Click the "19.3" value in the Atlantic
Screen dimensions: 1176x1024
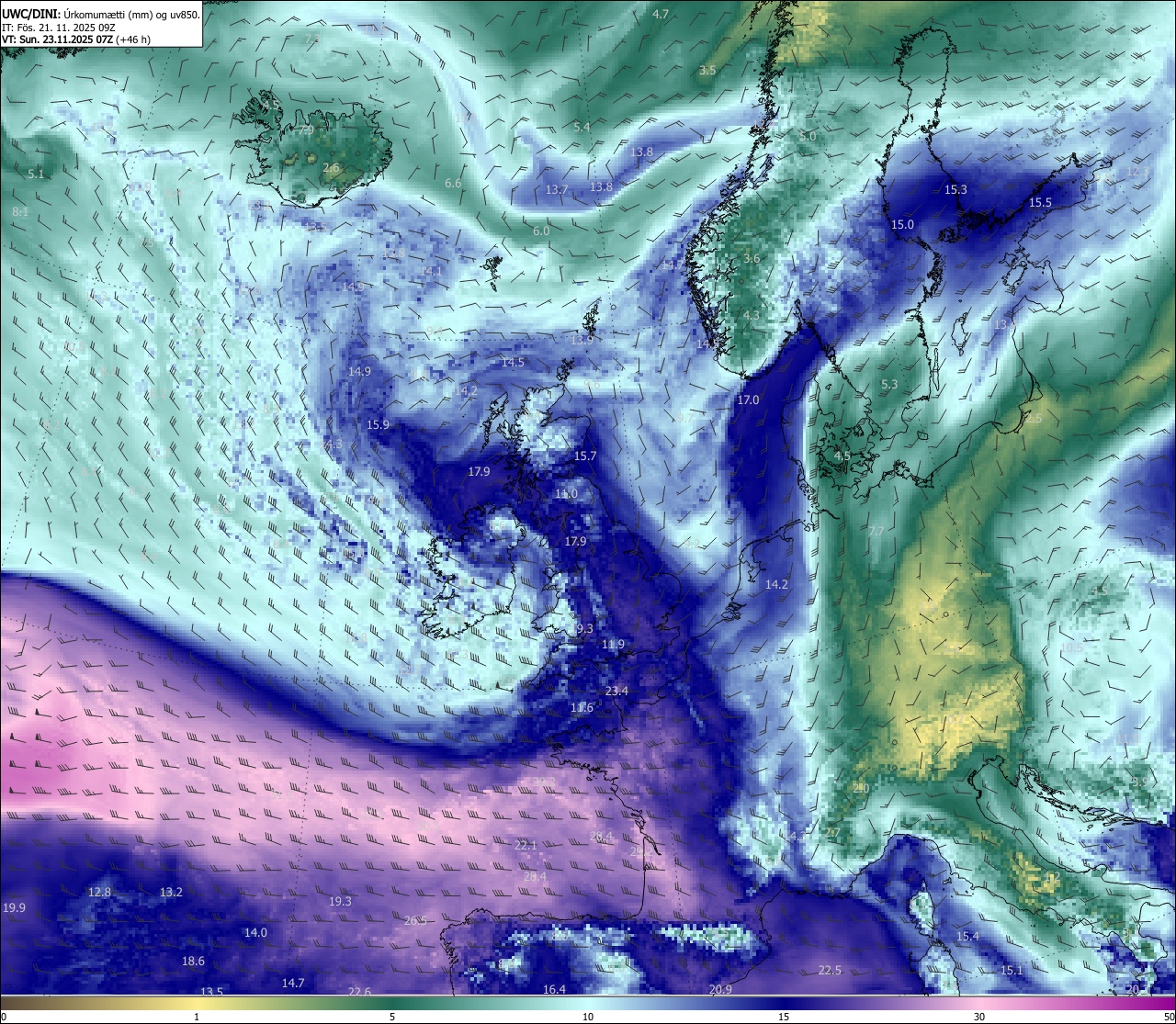[x=340, y=901]
